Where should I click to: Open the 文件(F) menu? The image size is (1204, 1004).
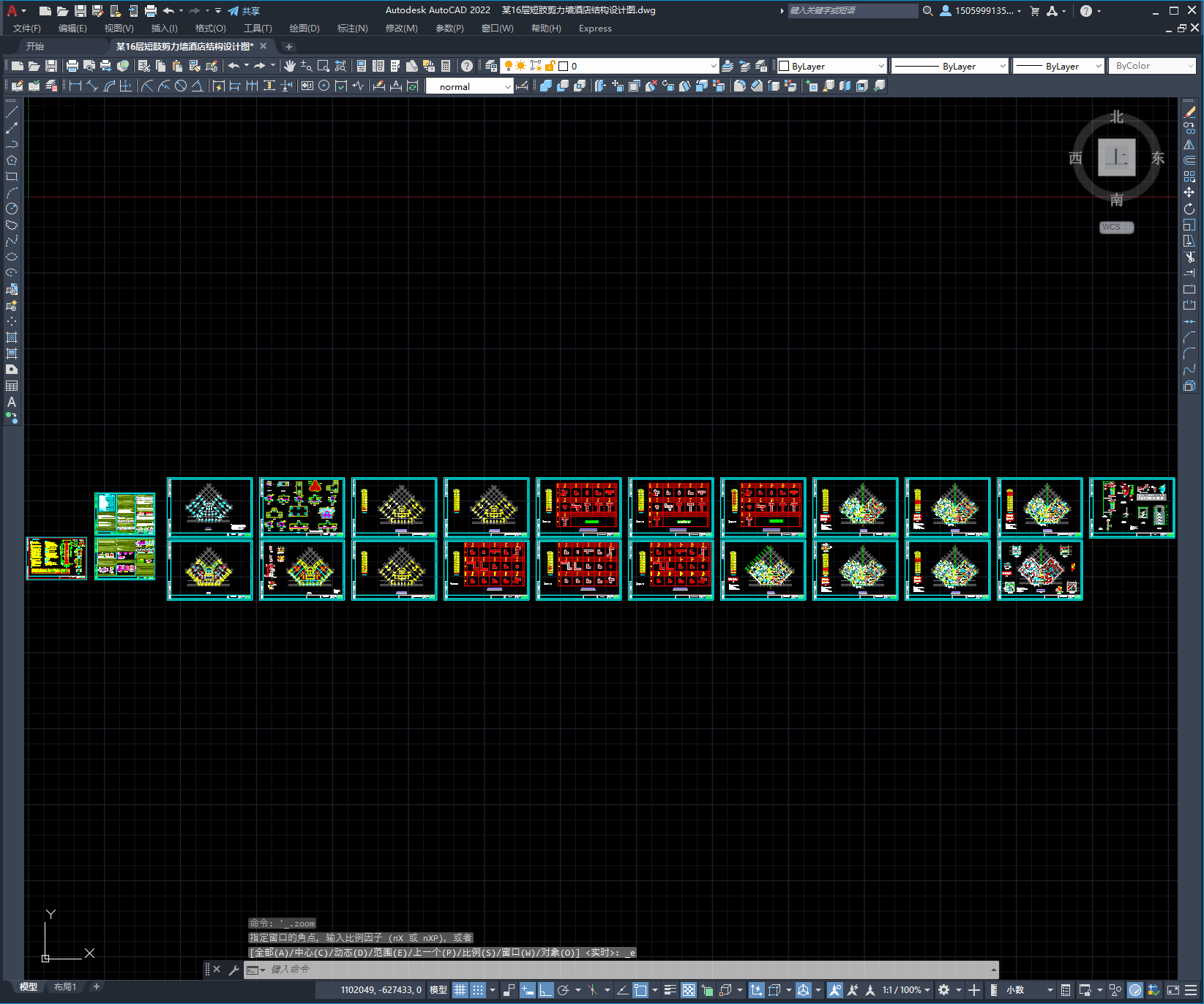click(26, 29)
